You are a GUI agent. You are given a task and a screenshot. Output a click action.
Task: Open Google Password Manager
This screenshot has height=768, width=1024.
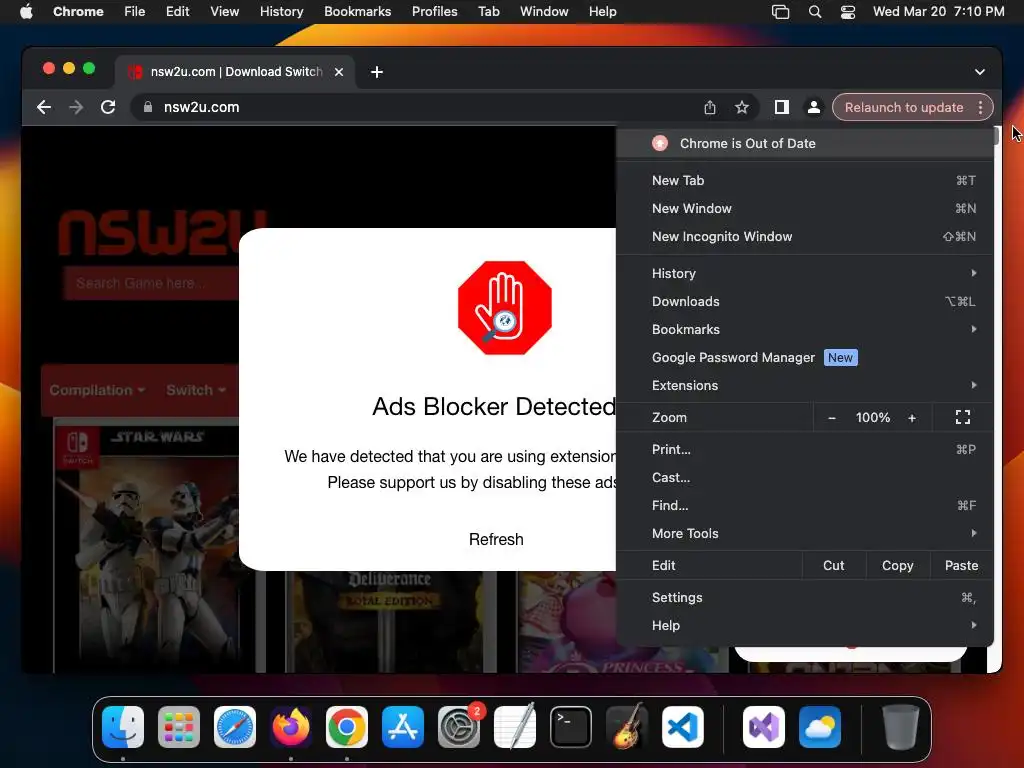(x=805, y=358)
